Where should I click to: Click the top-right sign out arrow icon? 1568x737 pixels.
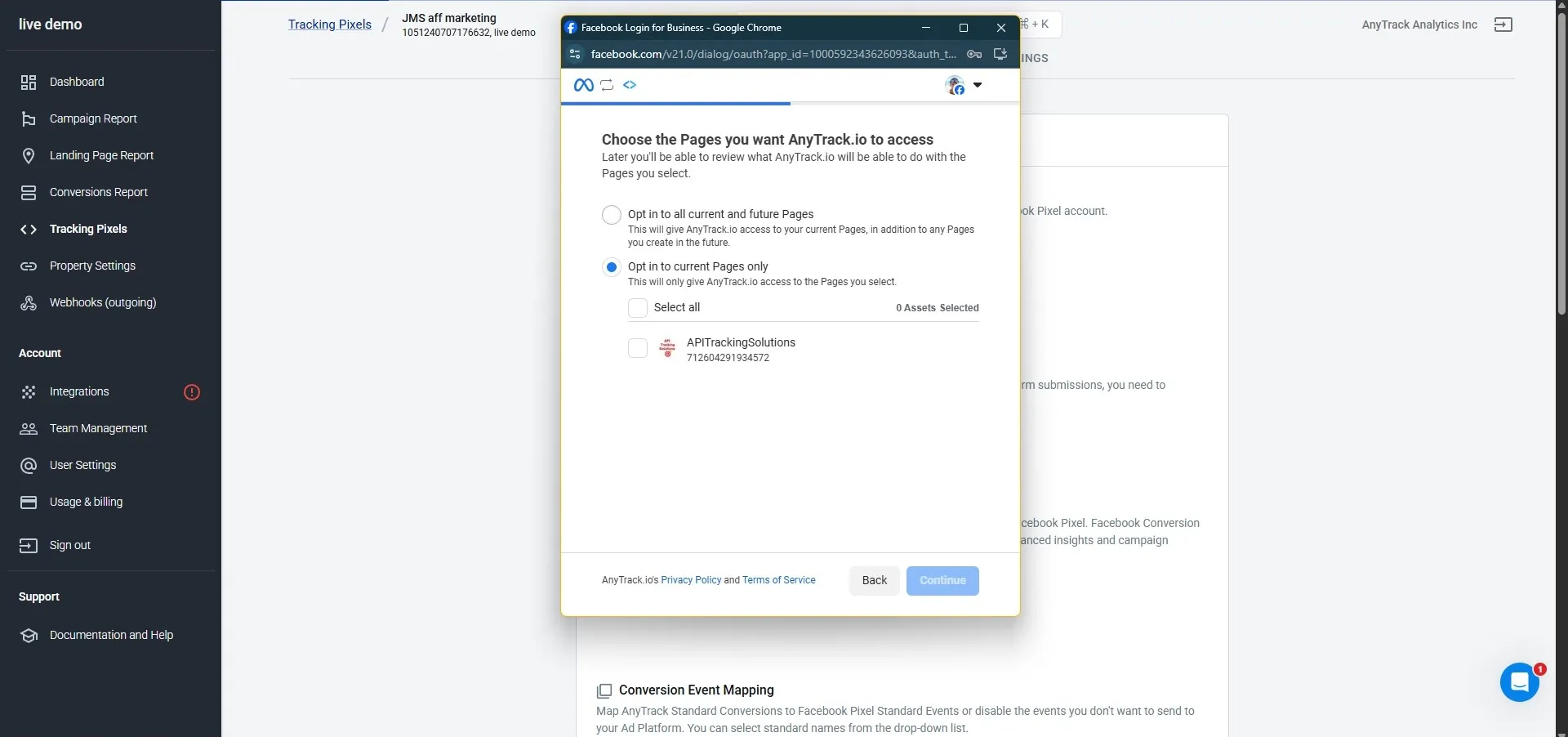[x=1503, y=25]
